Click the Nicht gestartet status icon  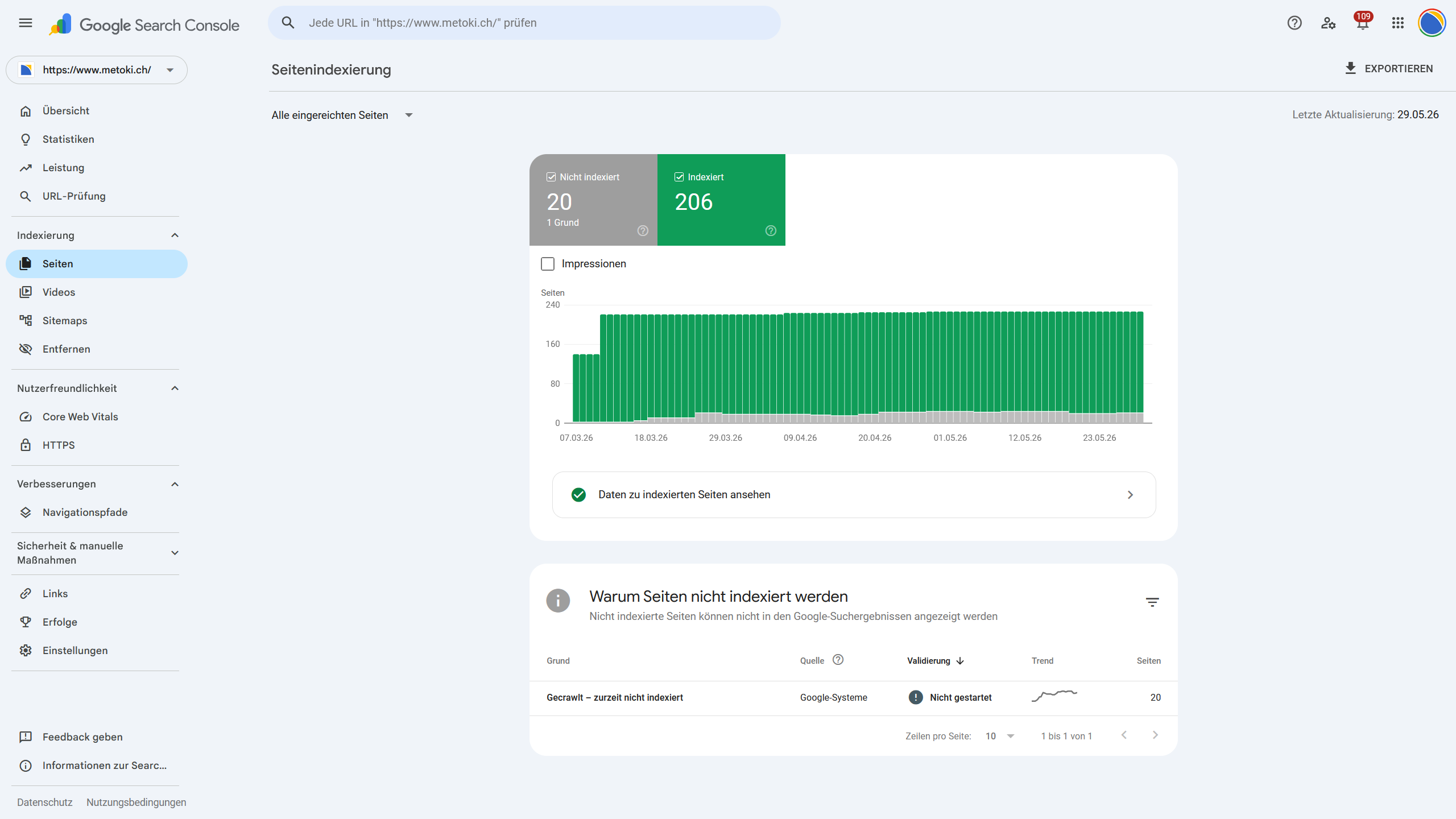tap(916, 697)
